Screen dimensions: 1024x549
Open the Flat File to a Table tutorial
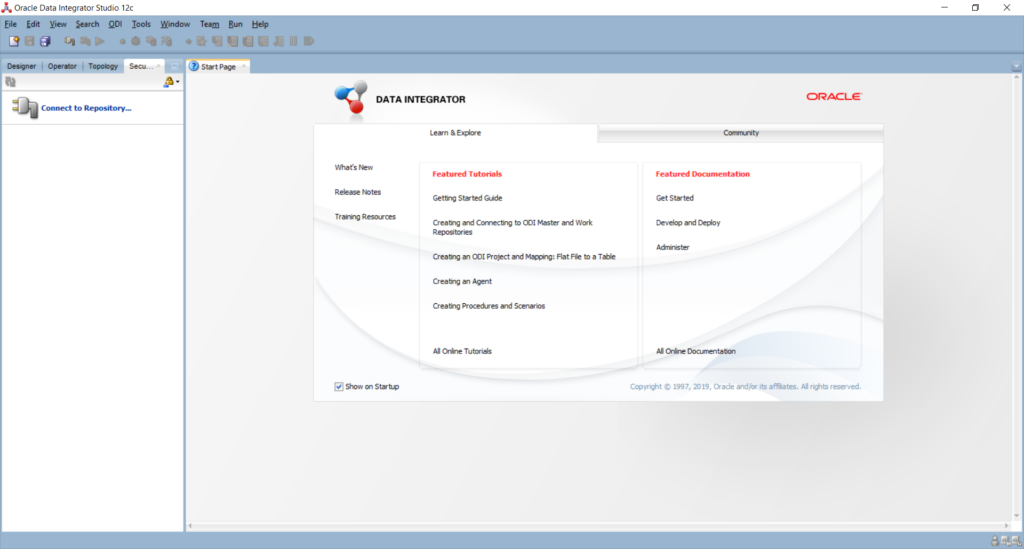(524, 257)
